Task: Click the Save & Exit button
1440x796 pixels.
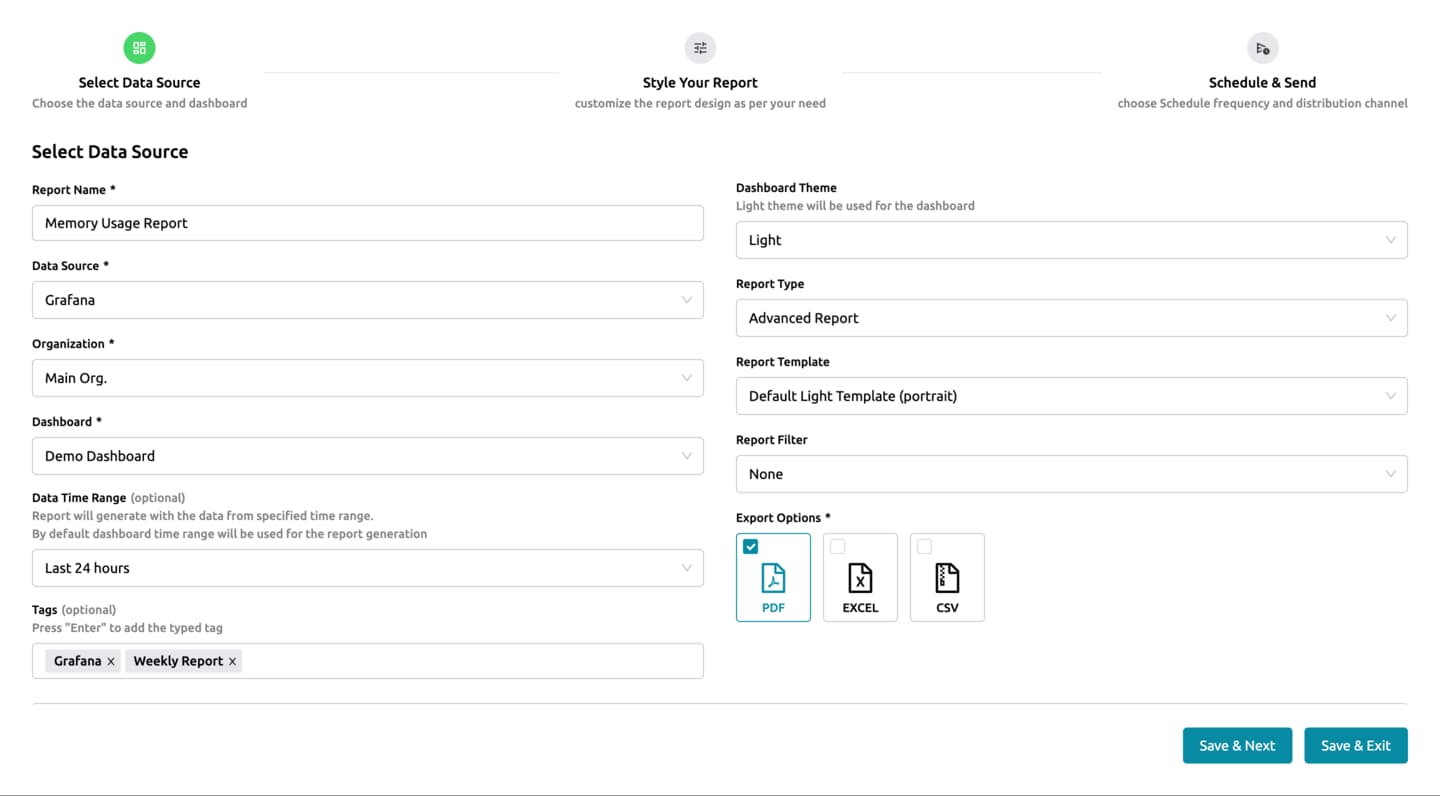Action: click(1355, 745)
